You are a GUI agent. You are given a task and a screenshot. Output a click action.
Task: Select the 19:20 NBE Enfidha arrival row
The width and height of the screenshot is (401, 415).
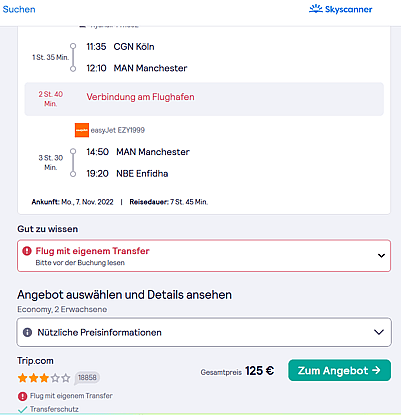tap(127, 174)
